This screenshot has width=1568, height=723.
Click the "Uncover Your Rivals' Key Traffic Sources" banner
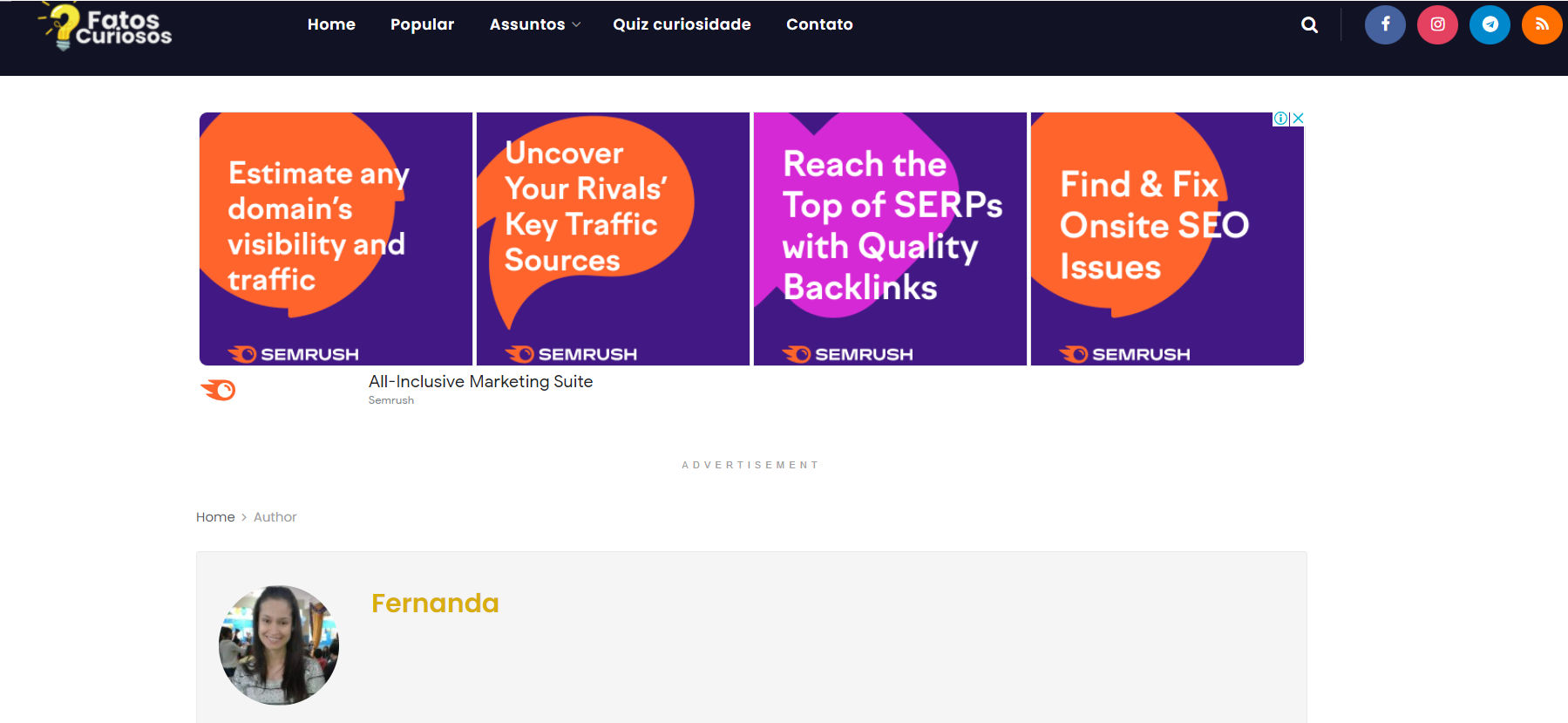pos(613,238)
